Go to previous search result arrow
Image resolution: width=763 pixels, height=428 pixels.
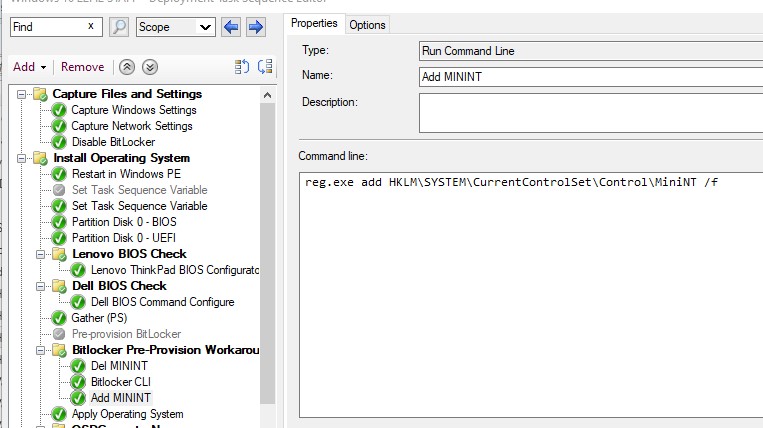tap(232, 27)
